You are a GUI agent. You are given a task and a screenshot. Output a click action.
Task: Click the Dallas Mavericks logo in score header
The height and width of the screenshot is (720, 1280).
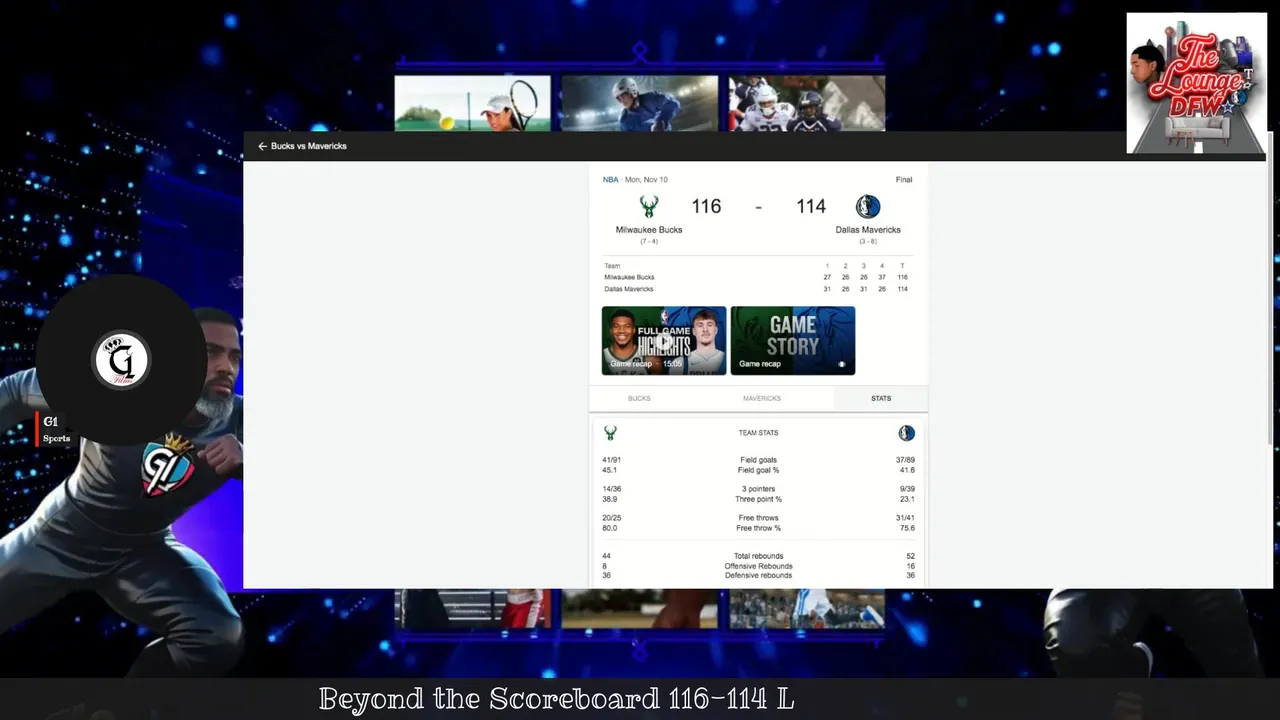point(868,207)
